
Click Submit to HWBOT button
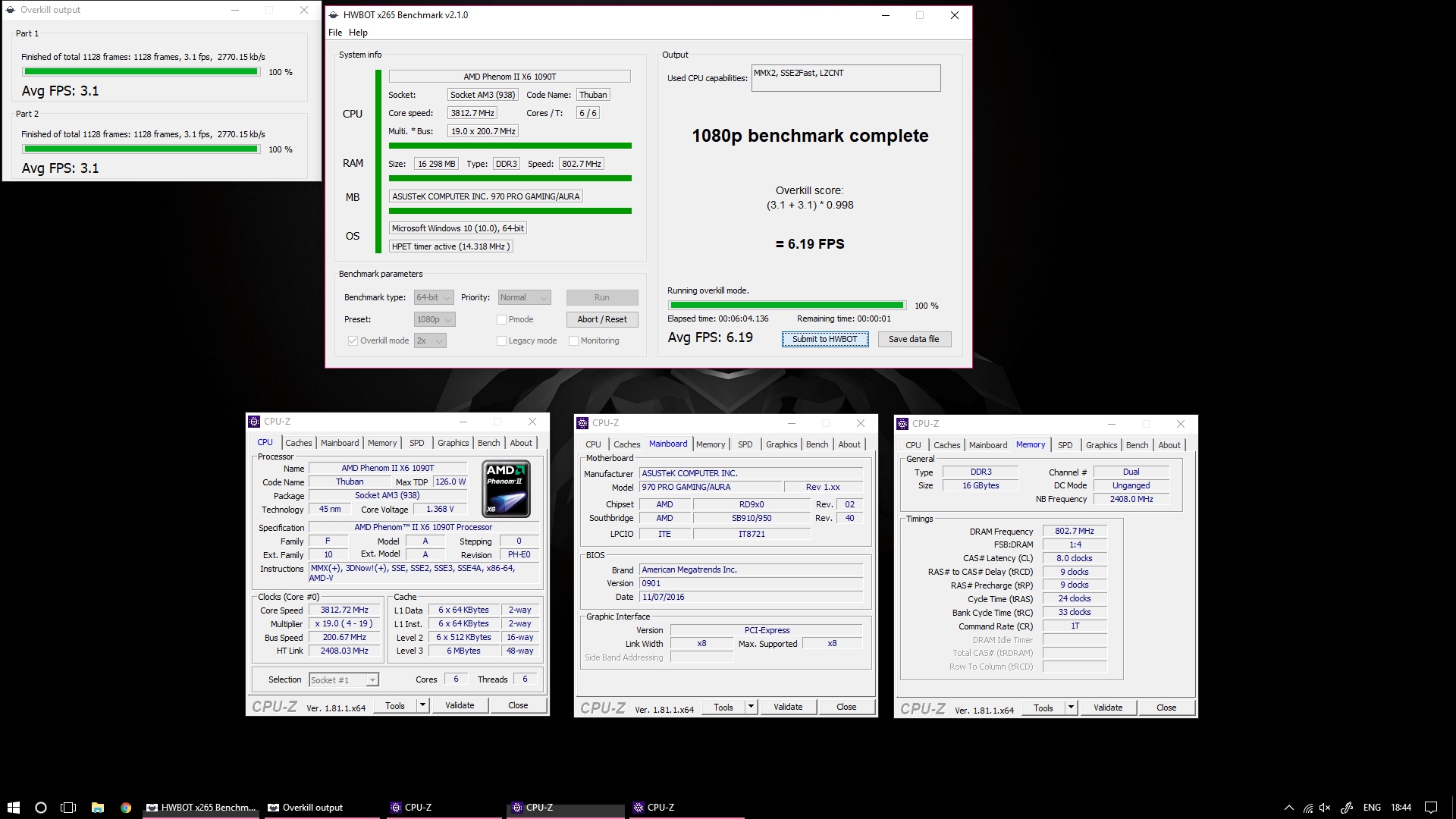click(825, 339)
